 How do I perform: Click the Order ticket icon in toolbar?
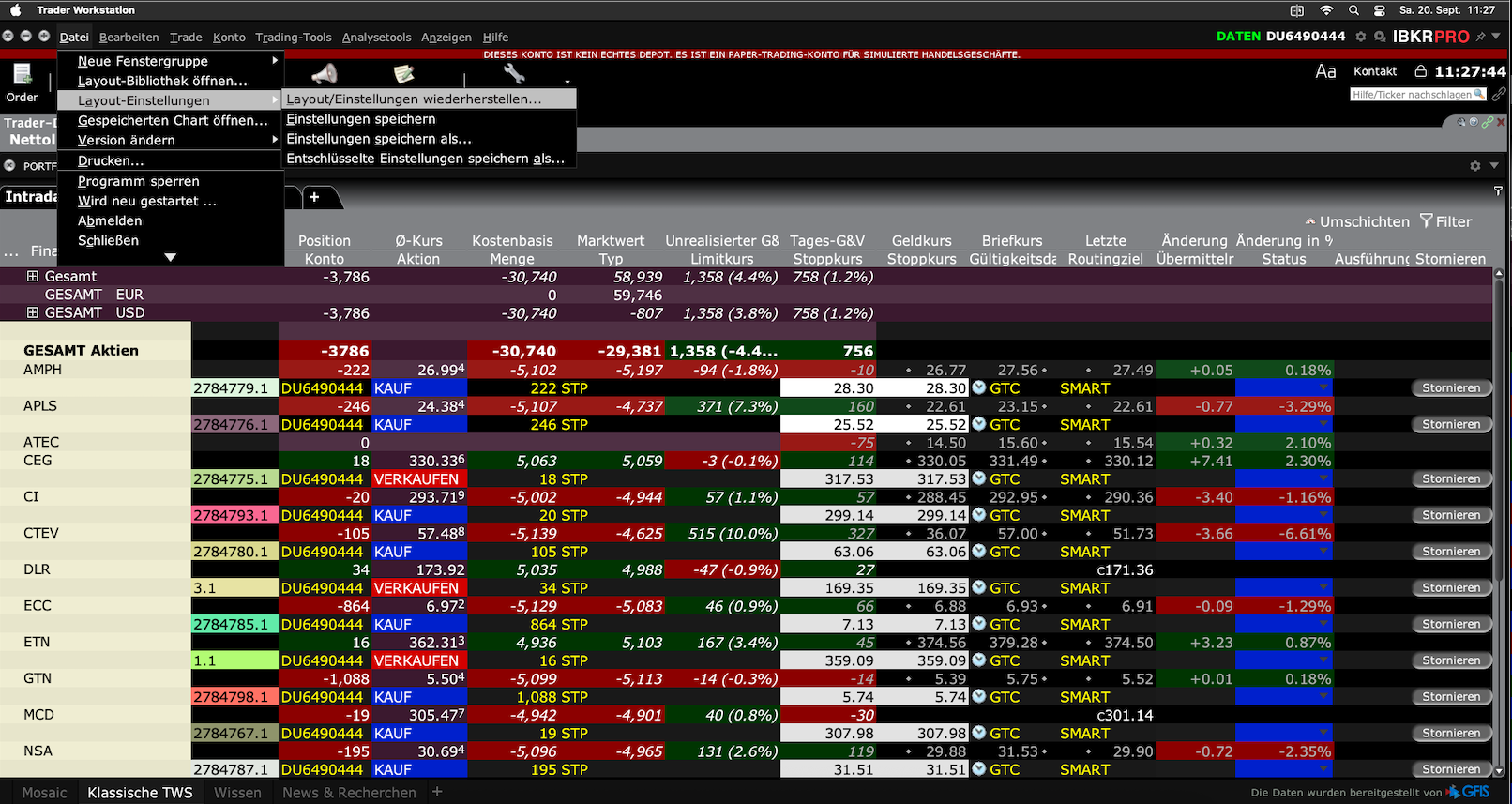coord(22,75)
